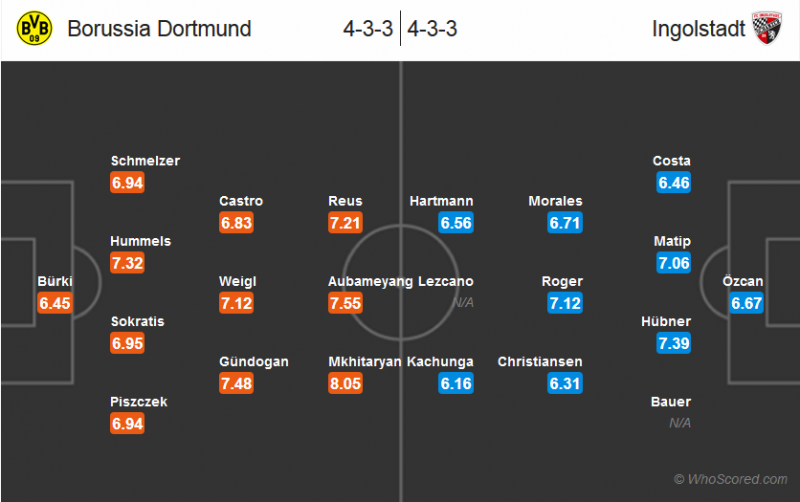Select Bürki's 6.45 goalkeeper rating

point(55,304)
